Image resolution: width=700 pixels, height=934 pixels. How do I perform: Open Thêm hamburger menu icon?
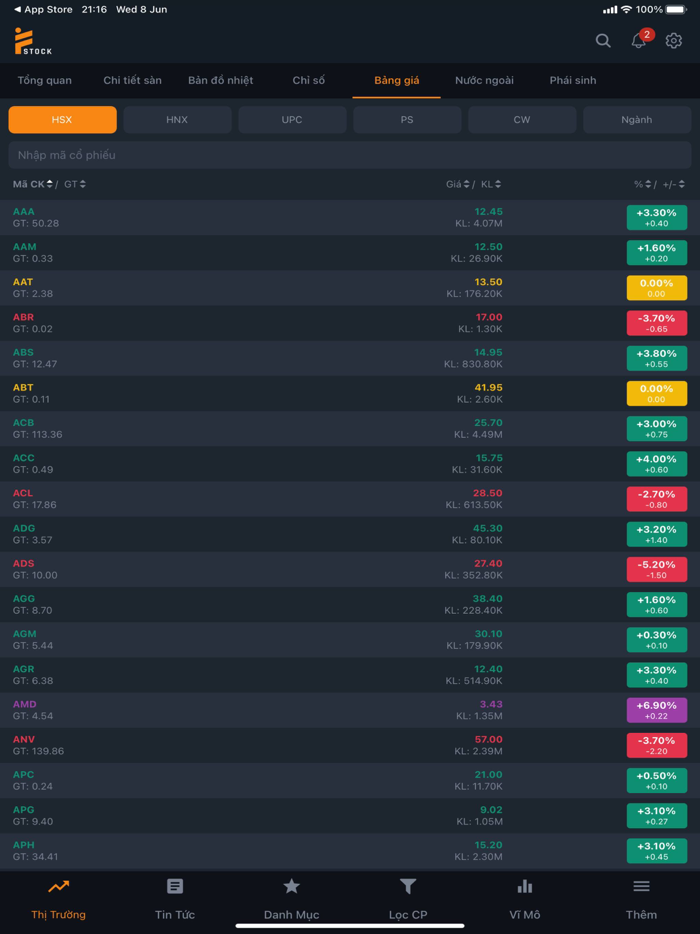click(x=641, y=886)
